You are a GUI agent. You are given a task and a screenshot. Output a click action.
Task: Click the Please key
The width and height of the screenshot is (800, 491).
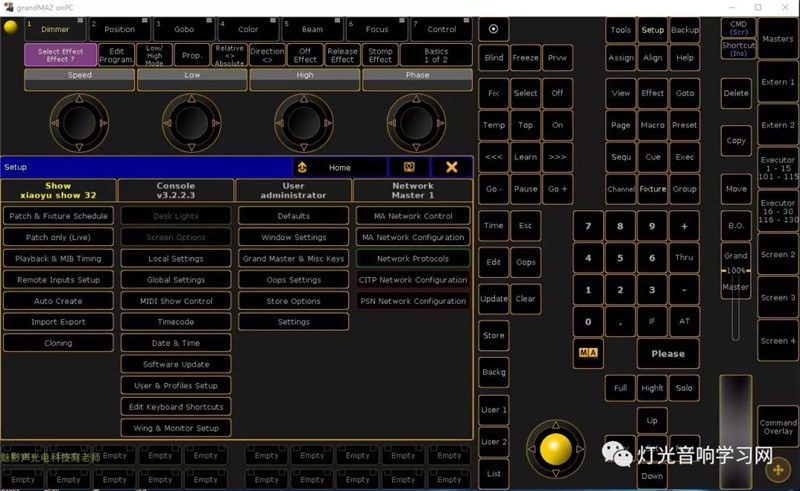(x=668, y=354)
